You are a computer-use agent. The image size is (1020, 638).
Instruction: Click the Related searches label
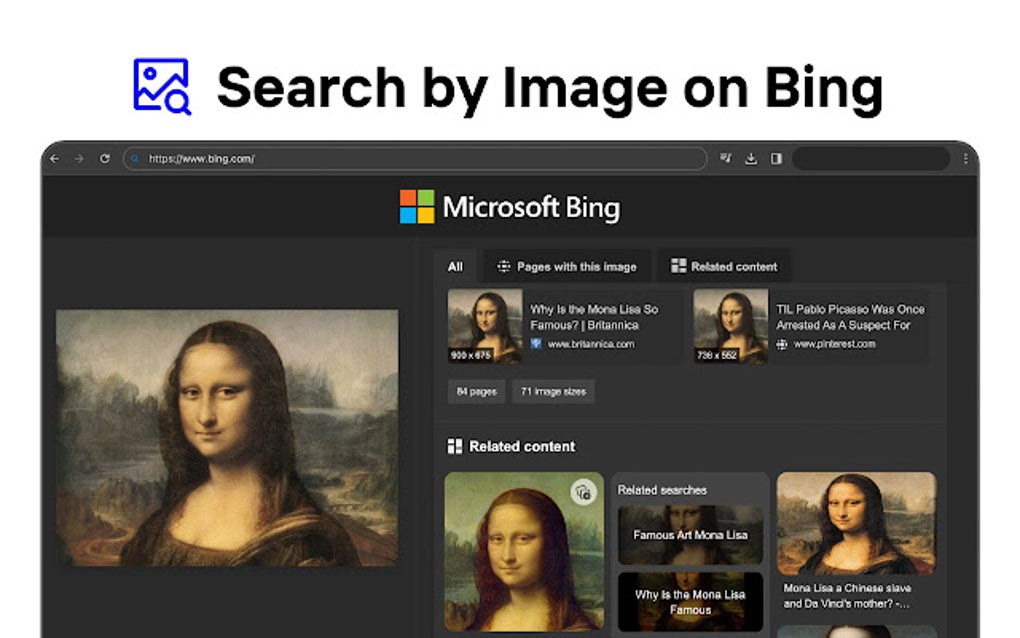coord(662,490)
